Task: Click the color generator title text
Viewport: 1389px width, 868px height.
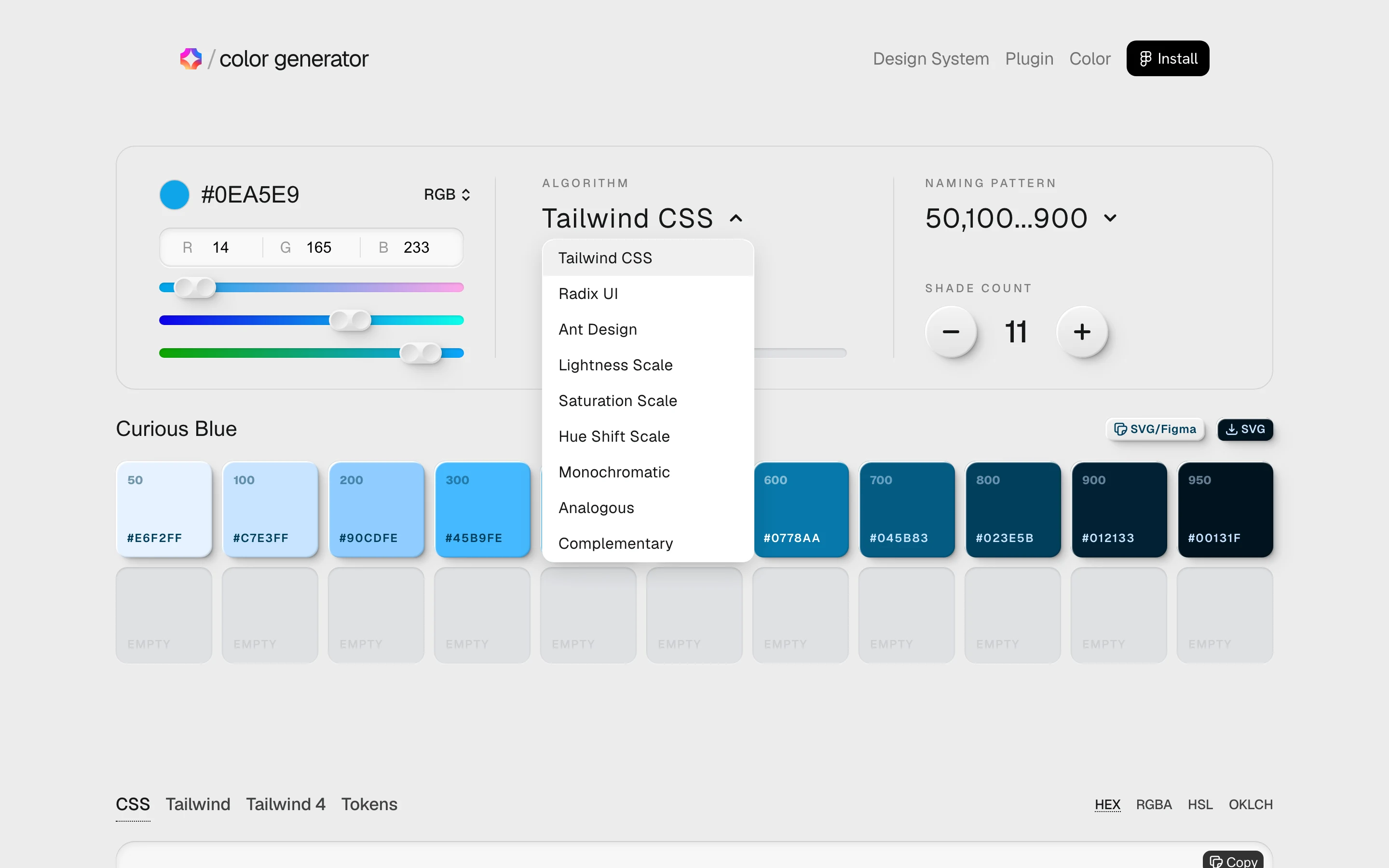Action: pos(294,58)
